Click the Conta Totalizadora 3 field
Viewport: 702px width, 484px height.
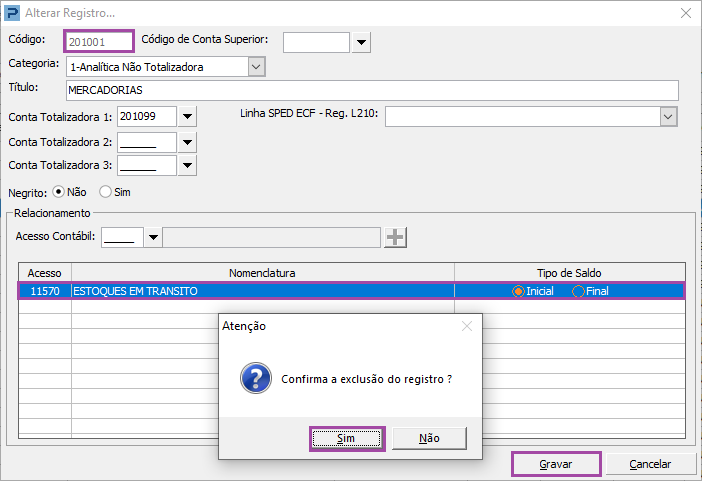coord(147,165)
